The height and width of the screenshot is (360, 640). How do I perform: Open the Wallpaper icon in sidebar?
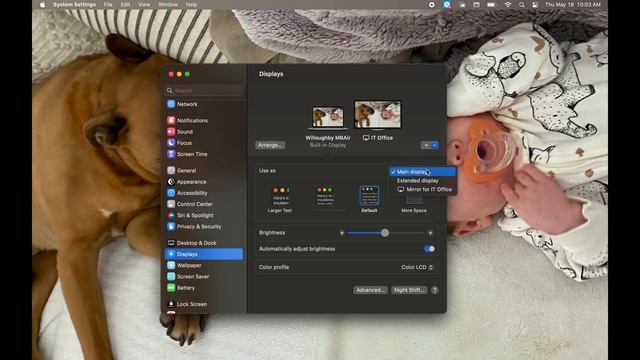coord(171,265)
